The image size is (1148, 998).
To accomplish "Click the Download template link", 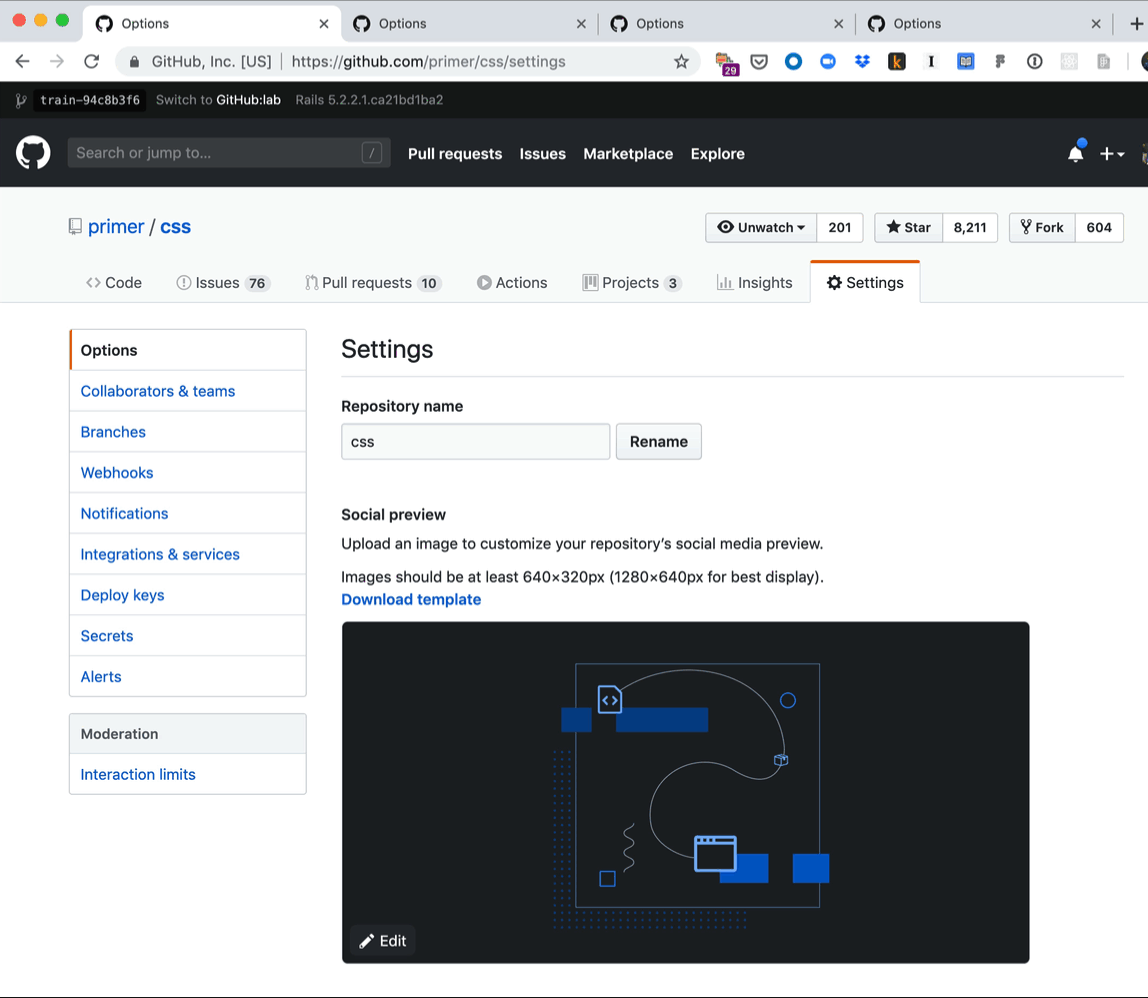I will [x=411, y=599].
